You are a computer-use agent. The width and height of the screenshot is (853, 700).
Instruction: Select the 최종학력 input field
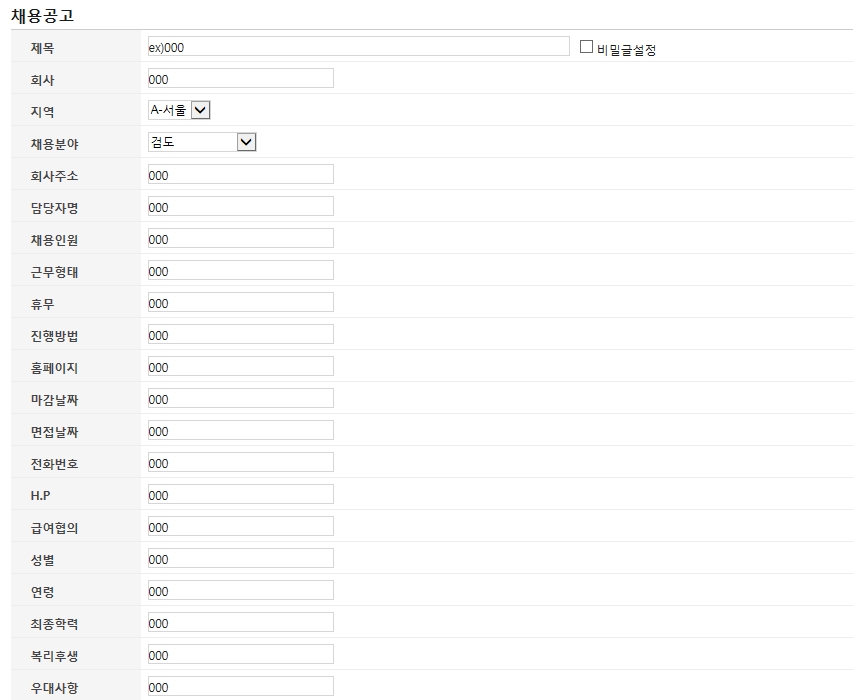click(x=240, y=622)
